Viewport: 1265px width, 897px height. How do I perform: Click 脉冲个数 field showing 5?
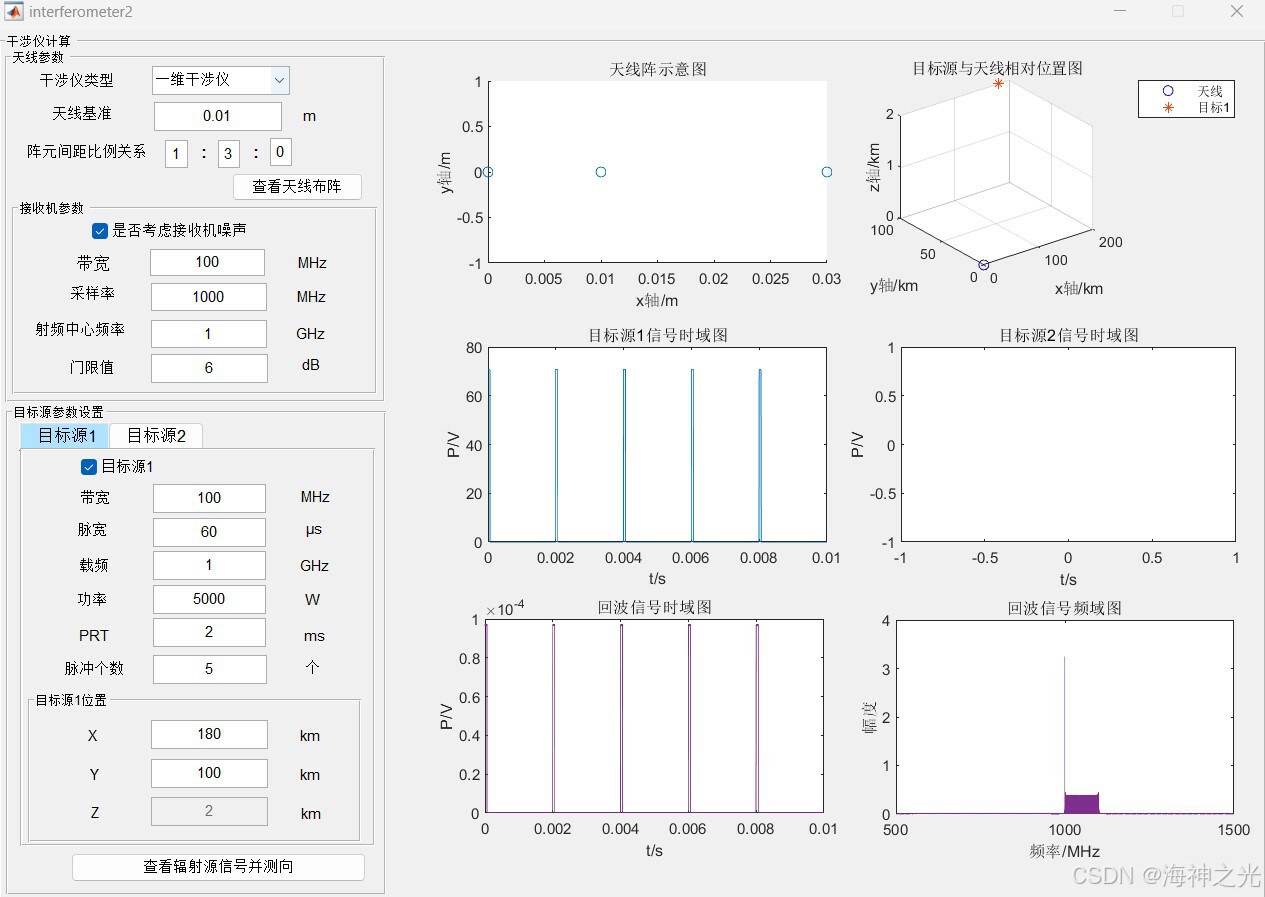coord(209,669)
